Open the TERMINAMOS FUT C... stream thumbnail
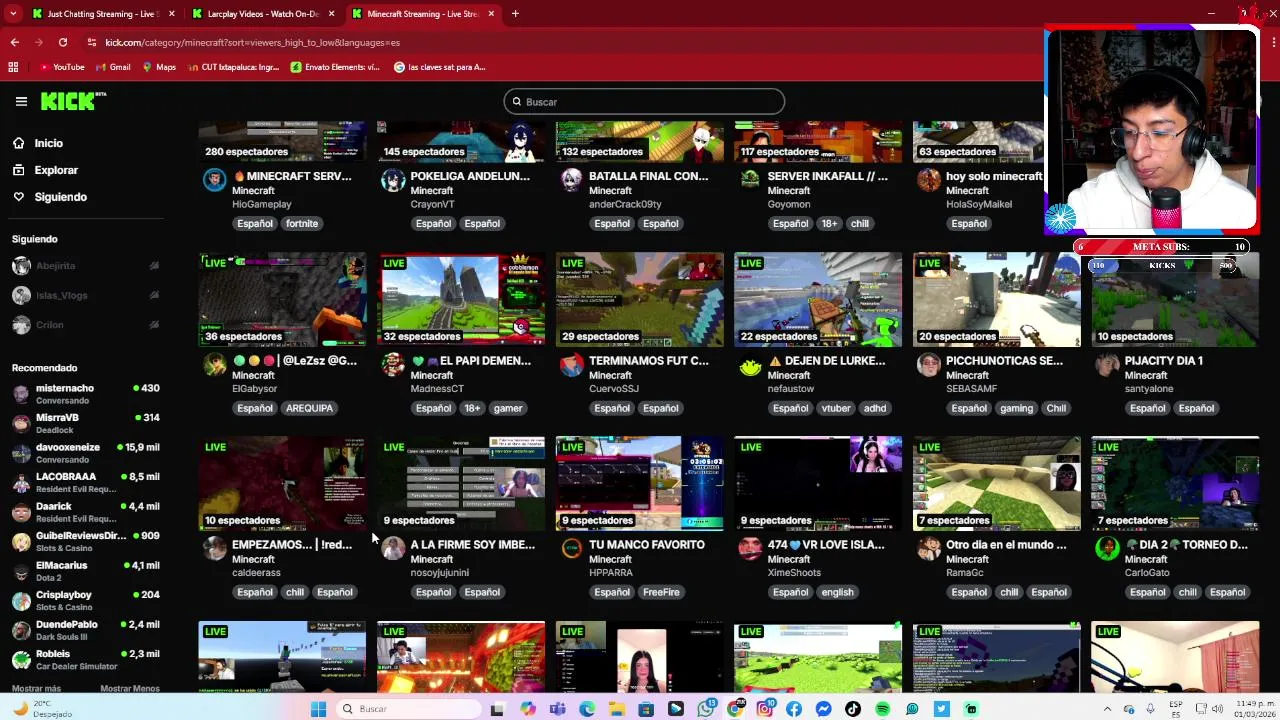The height and width of the screenshot is (720, 1280). click(640, 299)
